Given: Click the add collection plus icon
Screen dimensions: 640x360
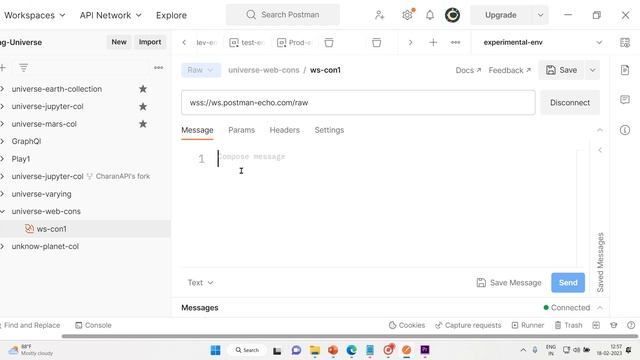Looking at the screenshot, I should 2,68.
